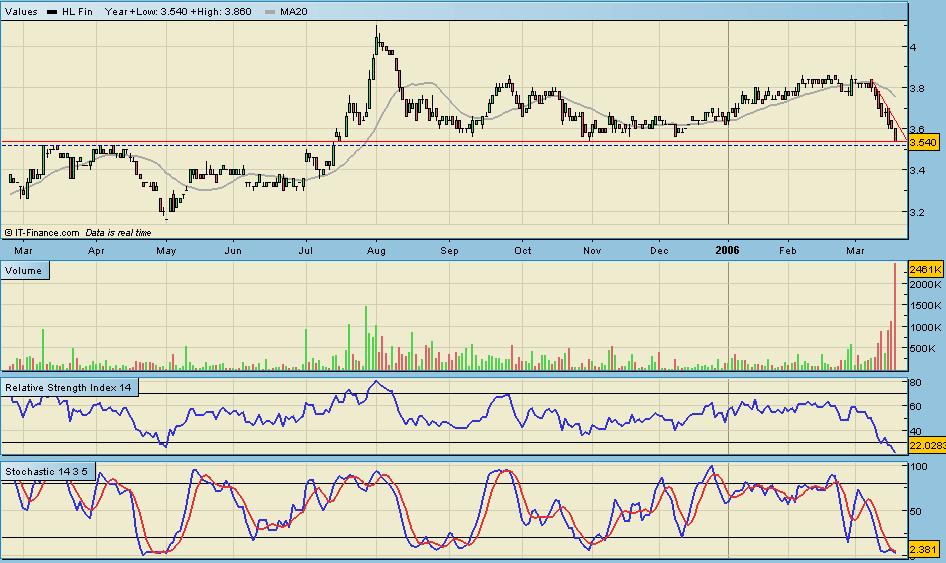The width and height of the screenshot is (946, 563).
Task: Click price axis value 3.8
Action: (x=917, y=88)
